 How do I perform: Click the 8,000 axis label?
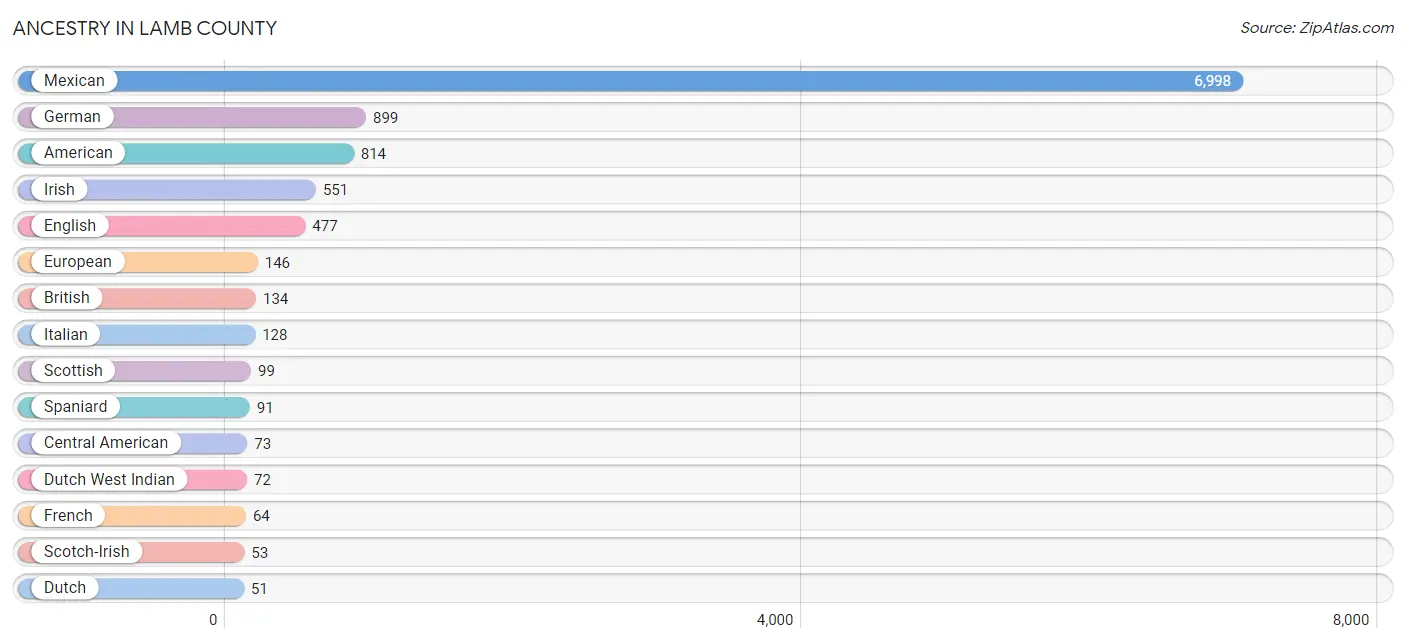click(1350, 620)
